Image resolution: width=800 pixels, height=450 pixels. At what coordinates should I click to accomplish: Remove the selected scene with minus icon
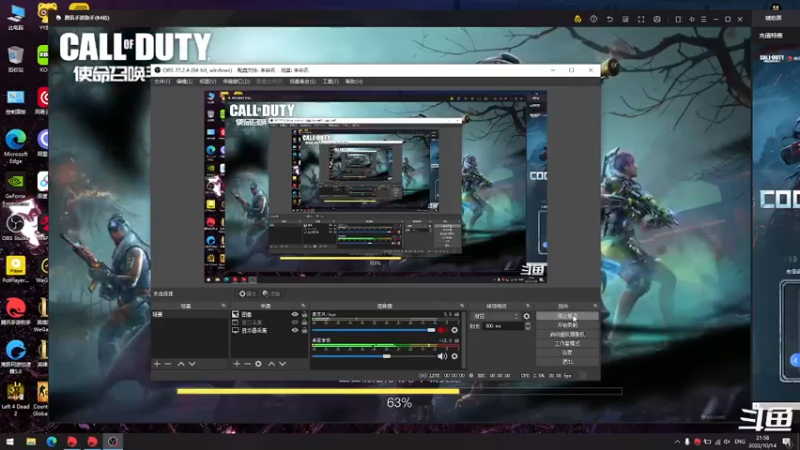pos(168,364)
